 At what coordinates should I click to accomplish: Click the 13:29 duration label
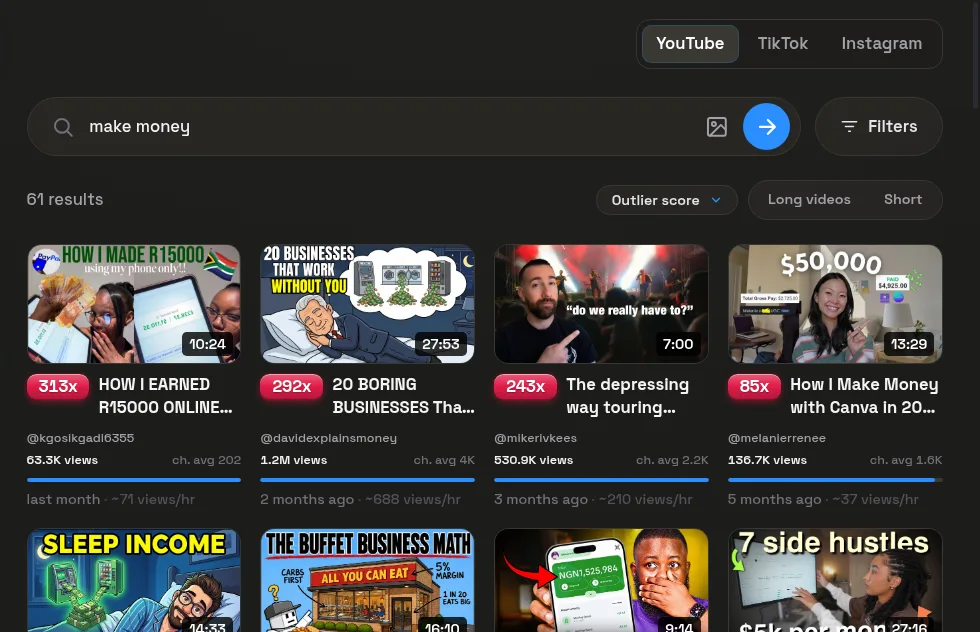(909, 344)
